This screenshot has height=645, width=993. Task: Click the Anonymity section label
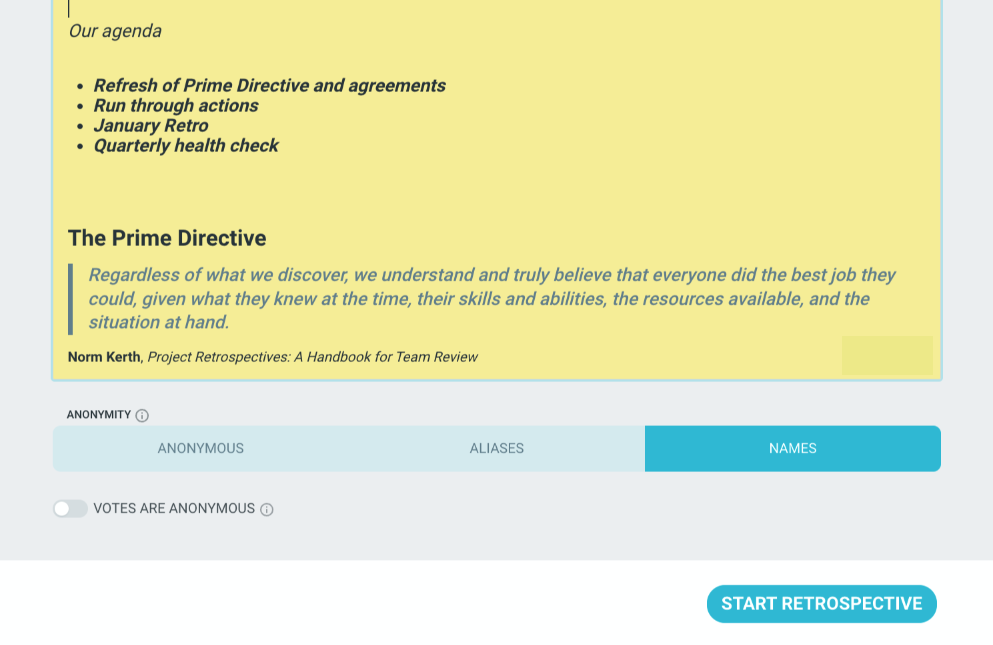tap(99, 415)
